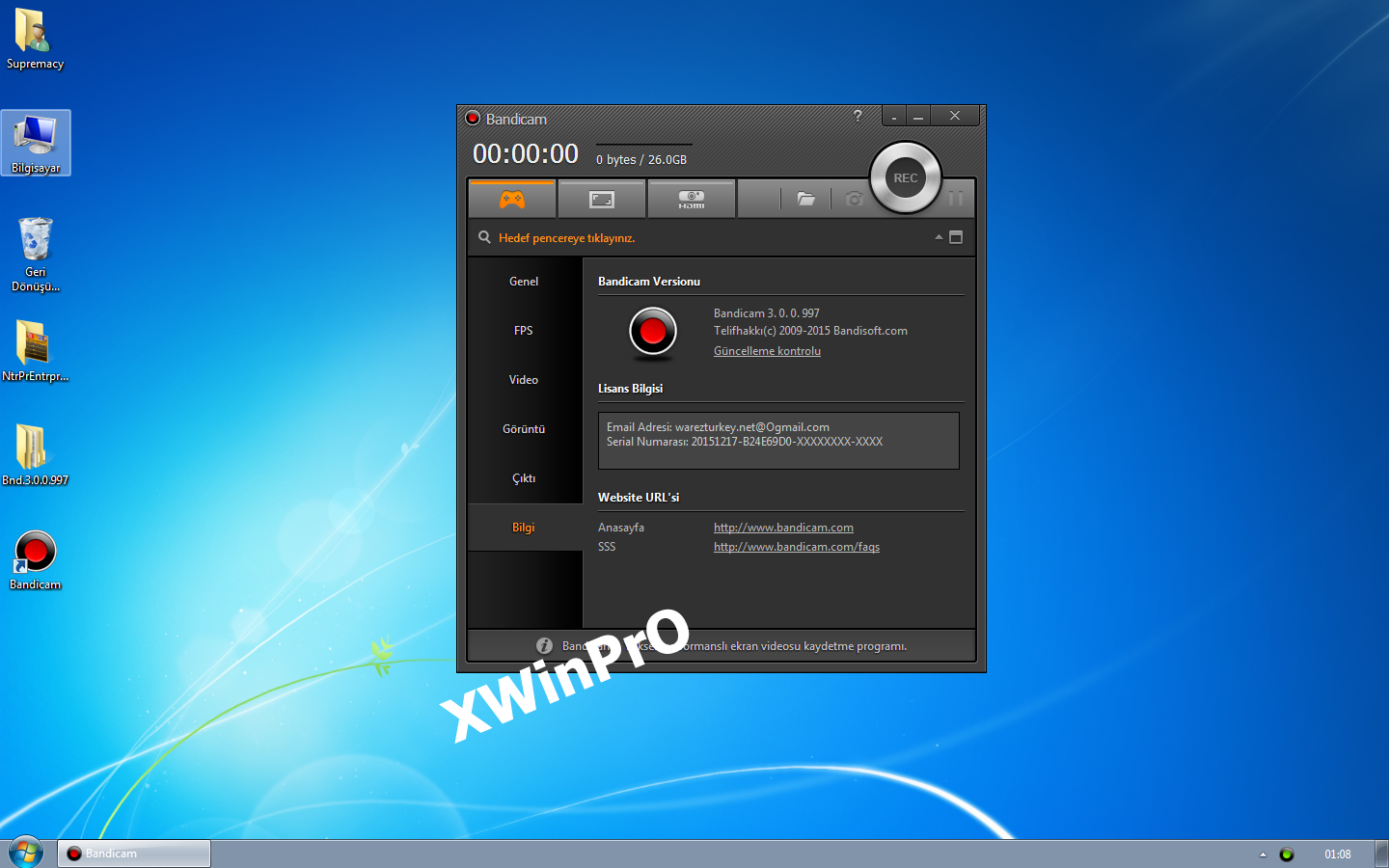
Task: Select the Bilgisayar desktop icon
Action: point(36,143)
